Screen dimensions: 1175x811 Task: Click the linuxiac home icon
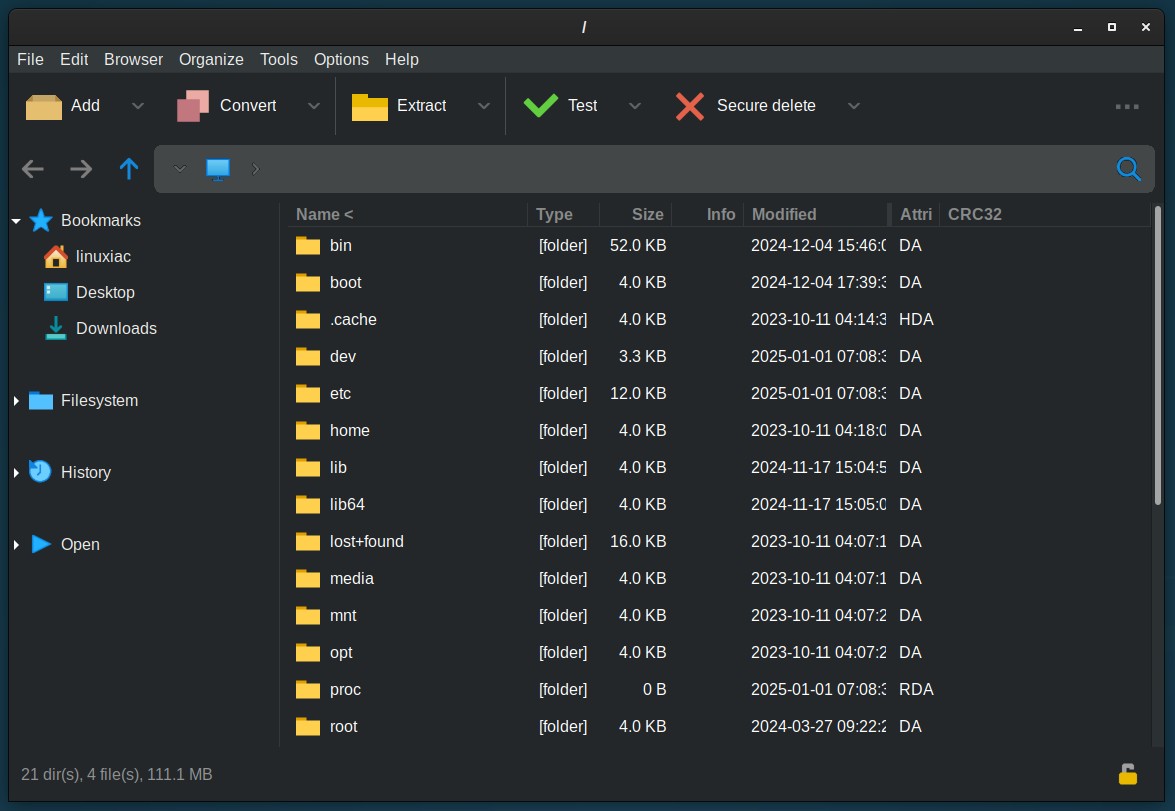click(x=55, y=256)
